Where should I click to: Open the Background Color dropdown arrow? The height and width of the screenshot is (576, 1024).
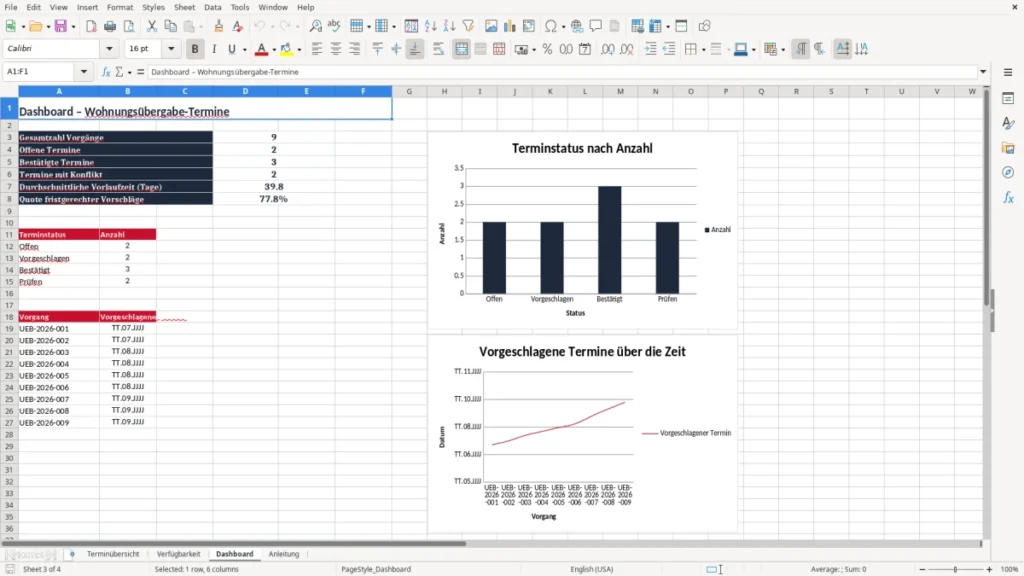(x=299, y=50)
